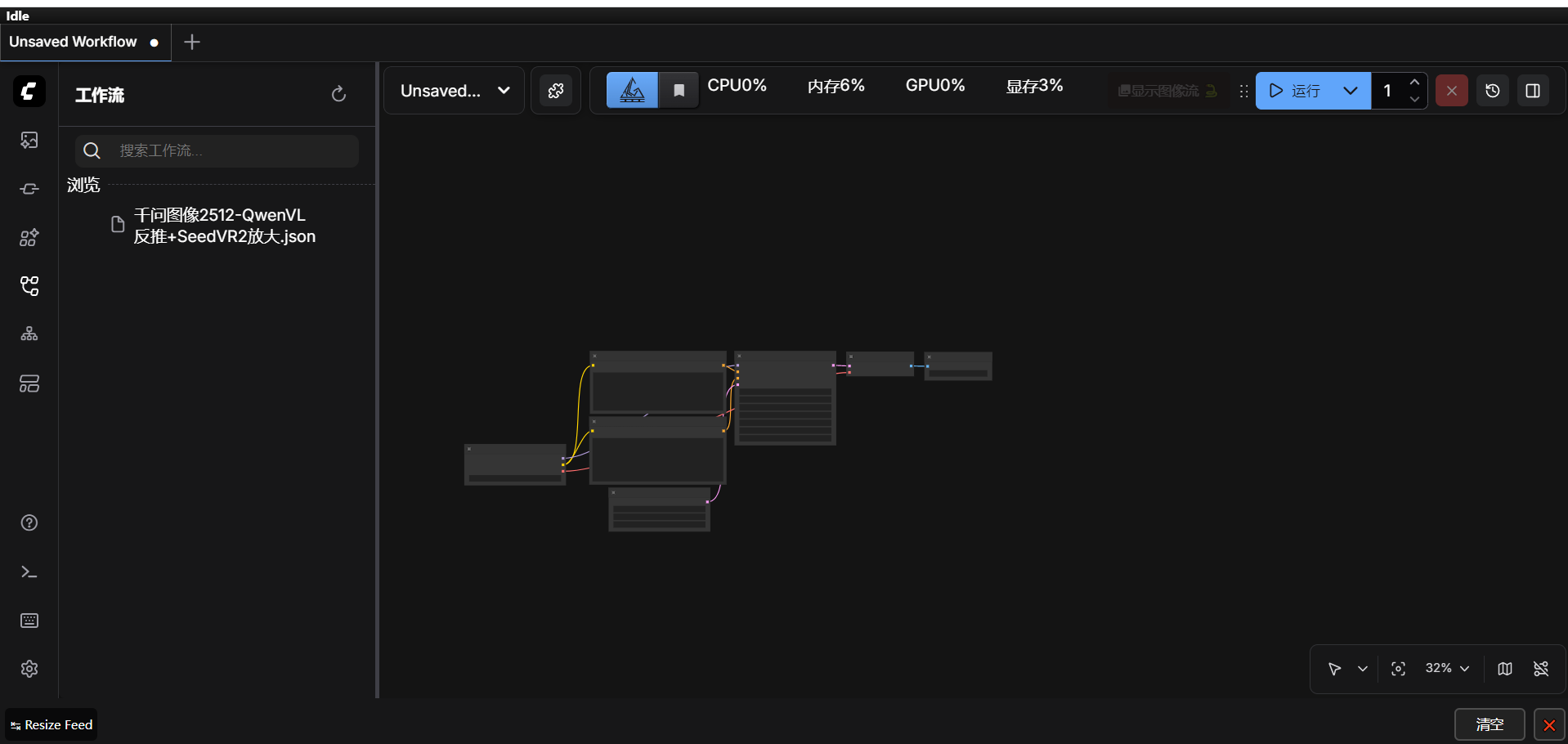The image size is (1568, 744).
Task: Open the model library tree icon
Action: [x=29, y=334]
